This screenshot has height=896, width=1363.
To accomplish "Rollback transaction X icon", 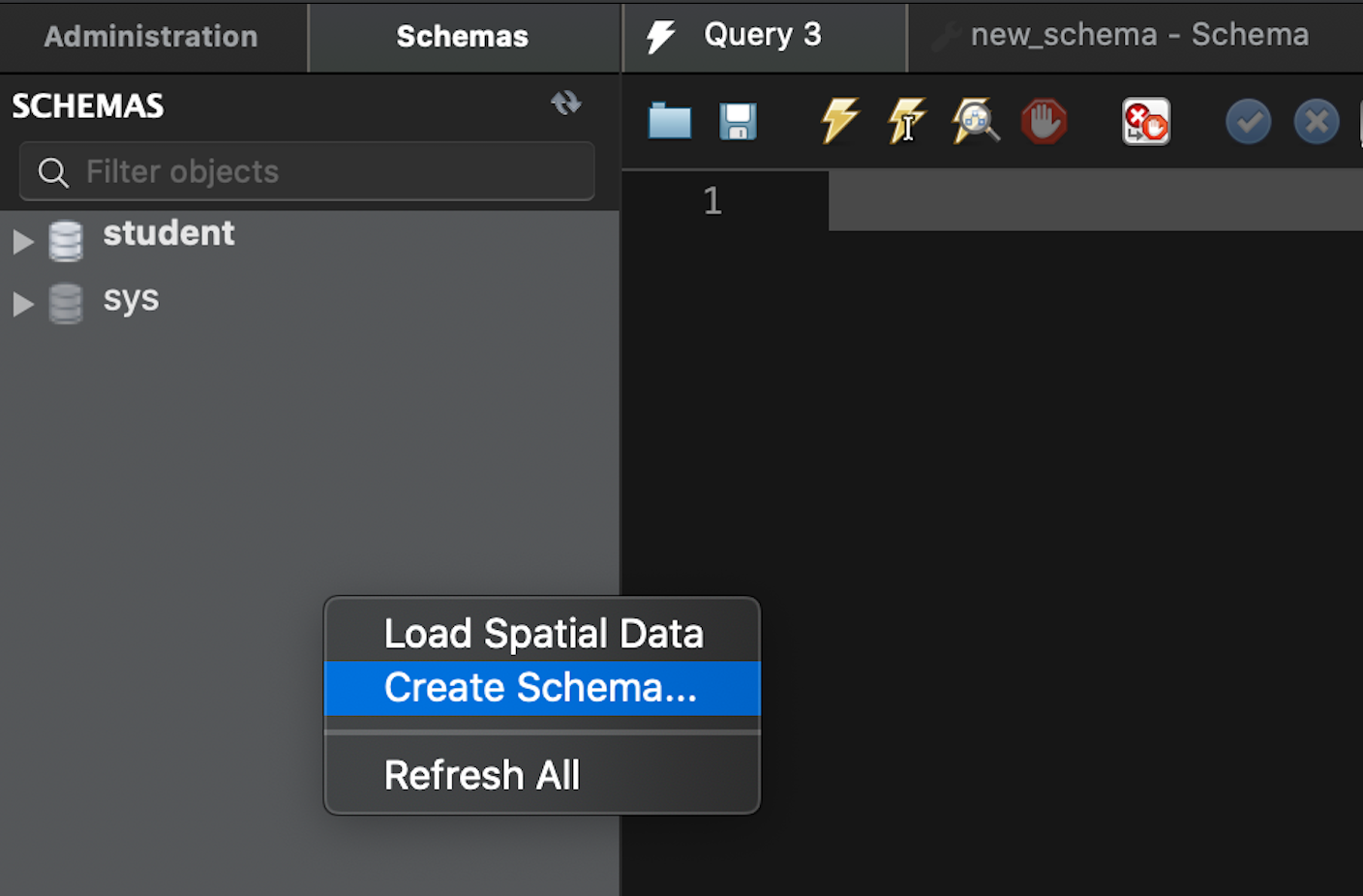I will pos(1317,122).
